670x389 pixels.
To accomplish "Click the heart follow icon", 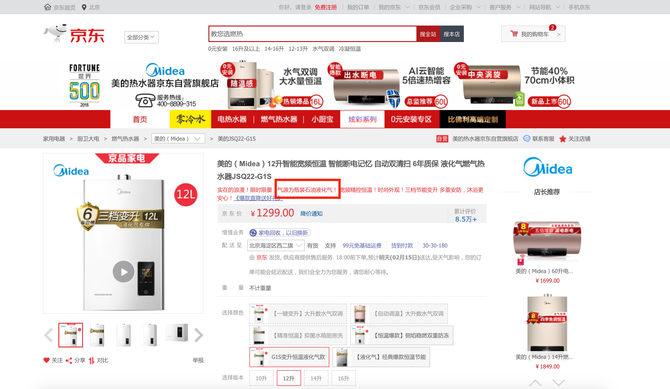I will coord(47,360).
